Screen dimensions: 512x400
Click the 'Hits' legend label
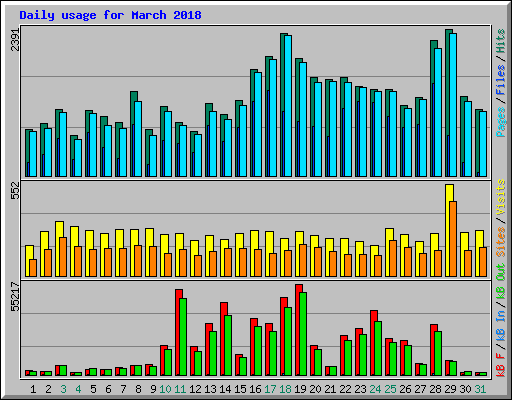click(x=501, y=41)
